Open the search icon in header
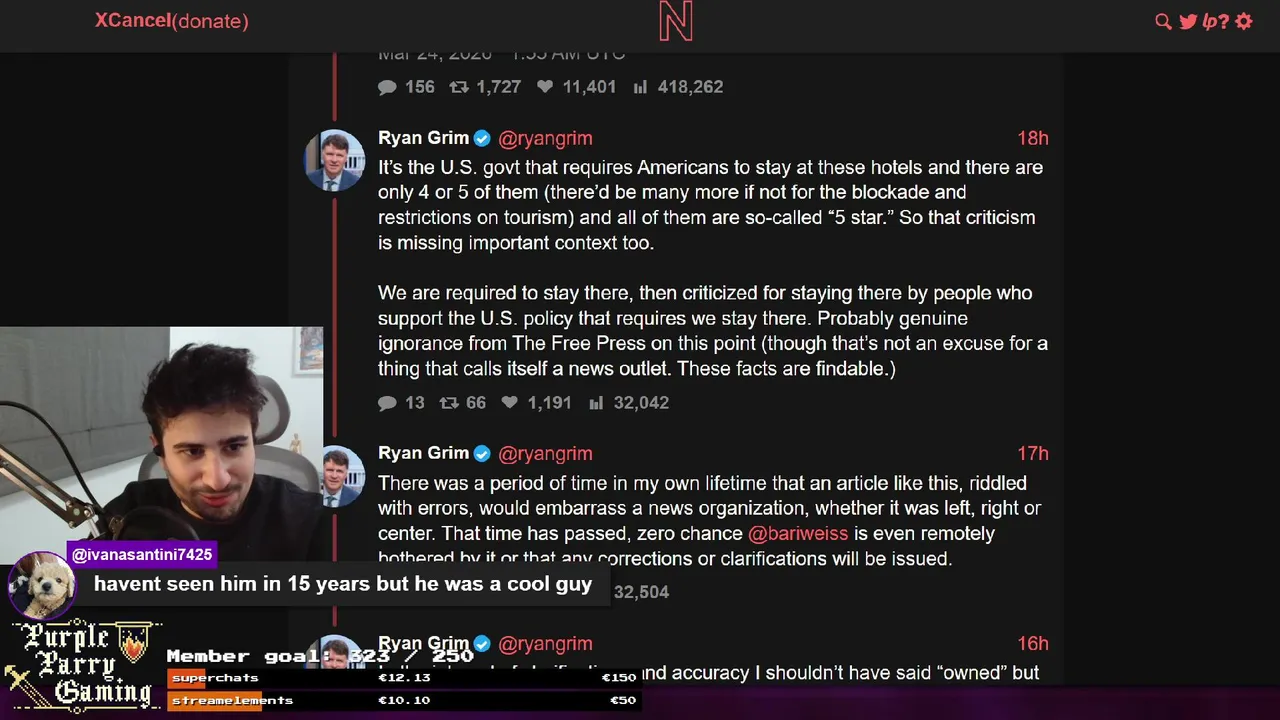Viewport: 1280px width, 720px height. point(1163,21)
